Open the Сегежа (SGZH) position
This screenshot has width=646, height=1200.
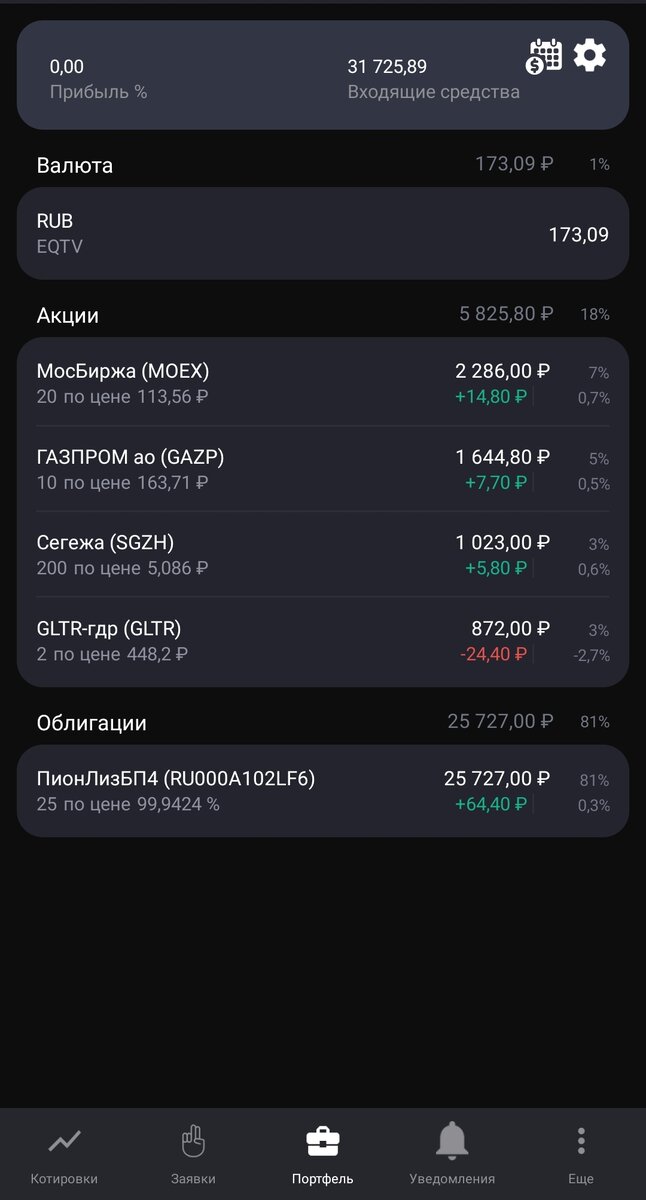pos(323,555)
